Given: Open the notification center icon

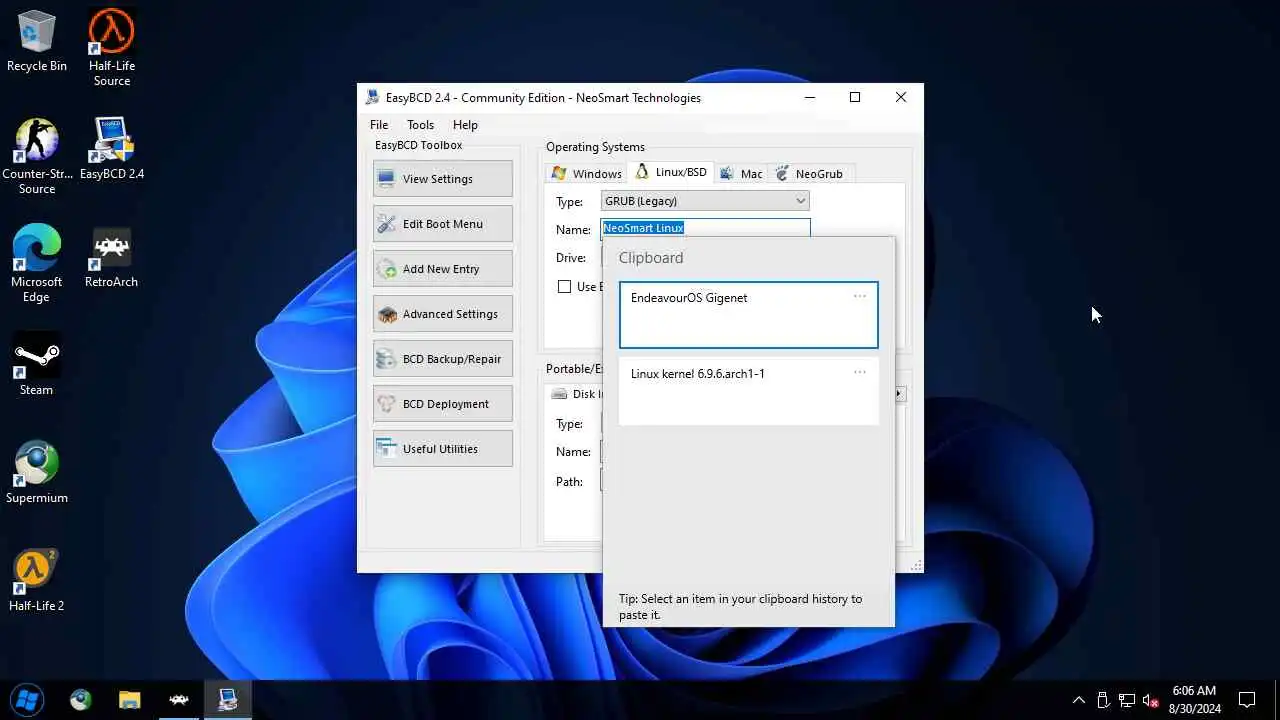Looking at the screenshot, I should 1247,700.
